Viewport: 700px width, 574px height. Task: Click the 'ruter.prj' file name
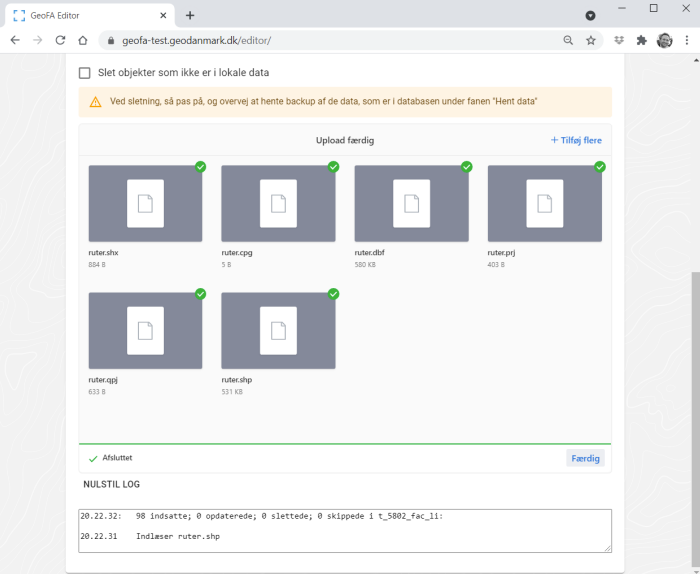click(501, 253)
